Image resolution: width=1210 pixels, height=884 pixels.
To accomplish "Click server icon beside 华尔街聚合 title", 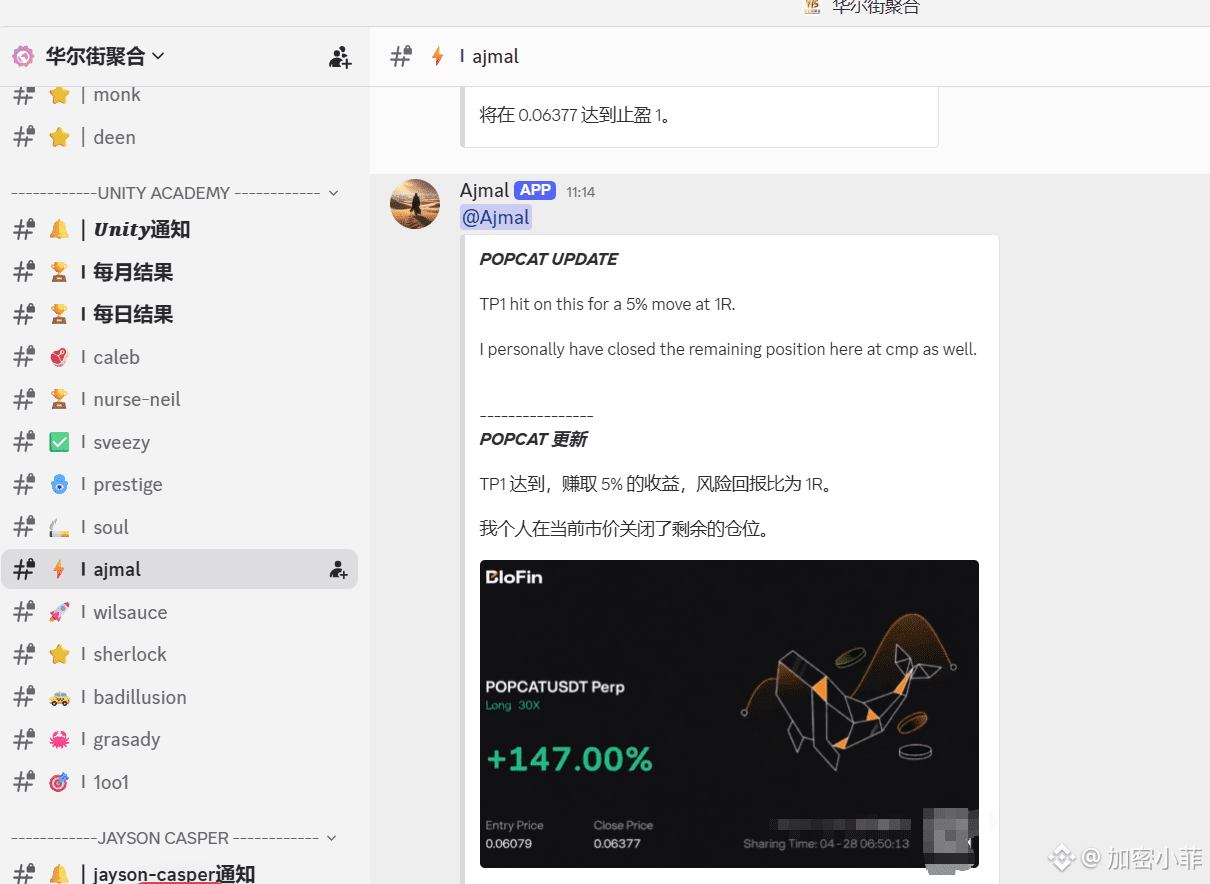I will point(23,56).
